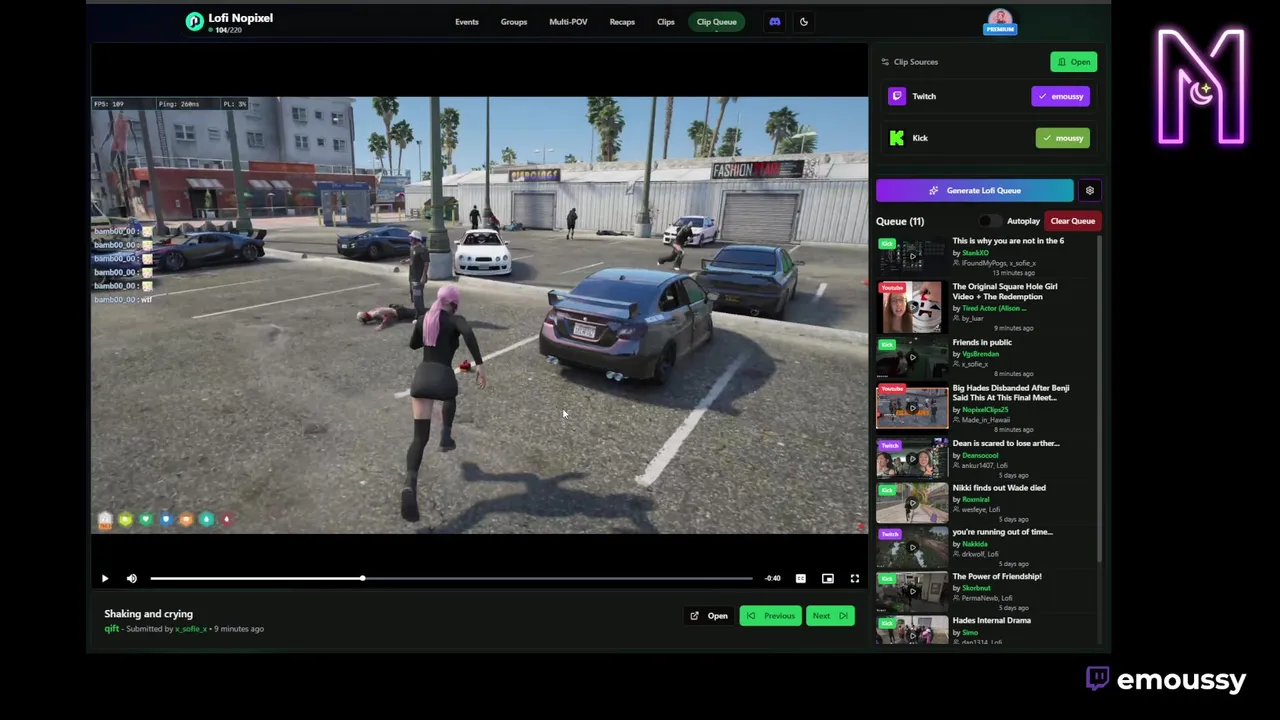Skip to the Next clip
The image size is (1280, 720).
pos(829,616)
